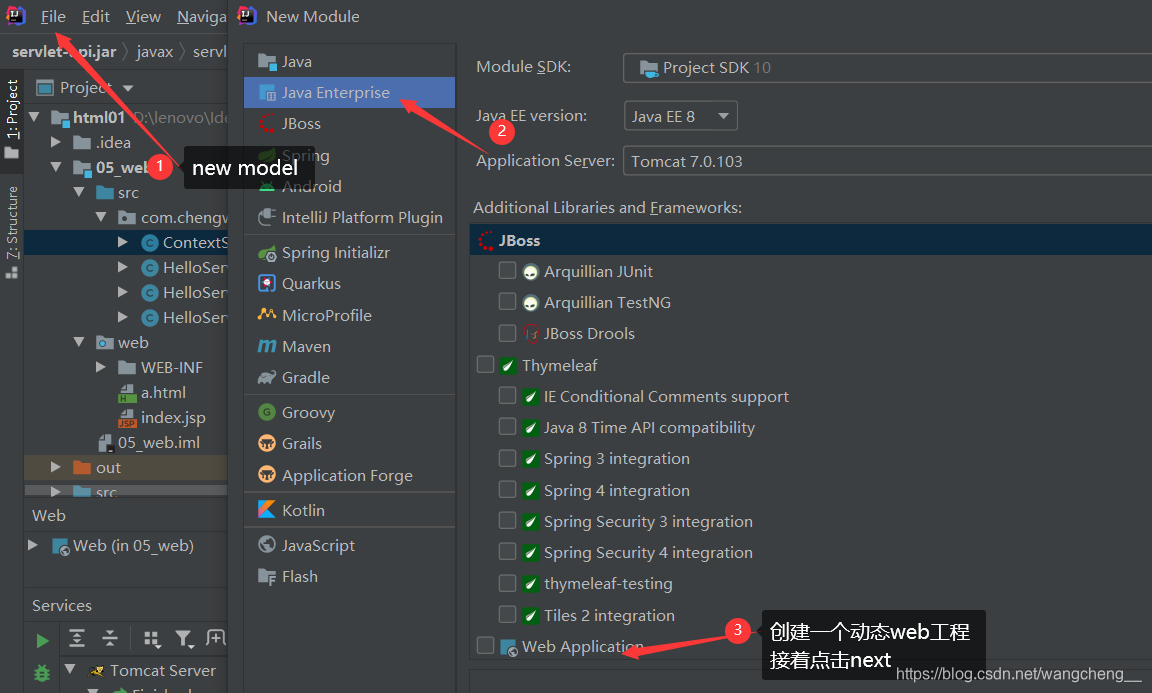Click servlet-api.jar in the breadcrumb
Screen dimensions: 1152x693
click(64, 51)
